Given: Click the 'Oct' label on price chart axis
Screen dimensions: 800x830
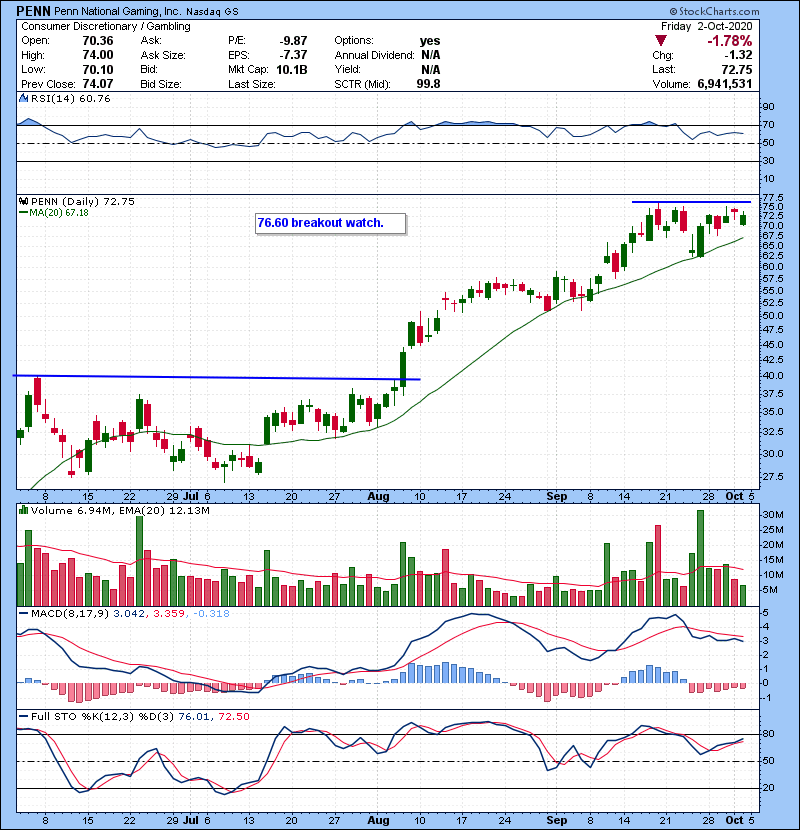Looking at the screenshot, I should [734, 497].
